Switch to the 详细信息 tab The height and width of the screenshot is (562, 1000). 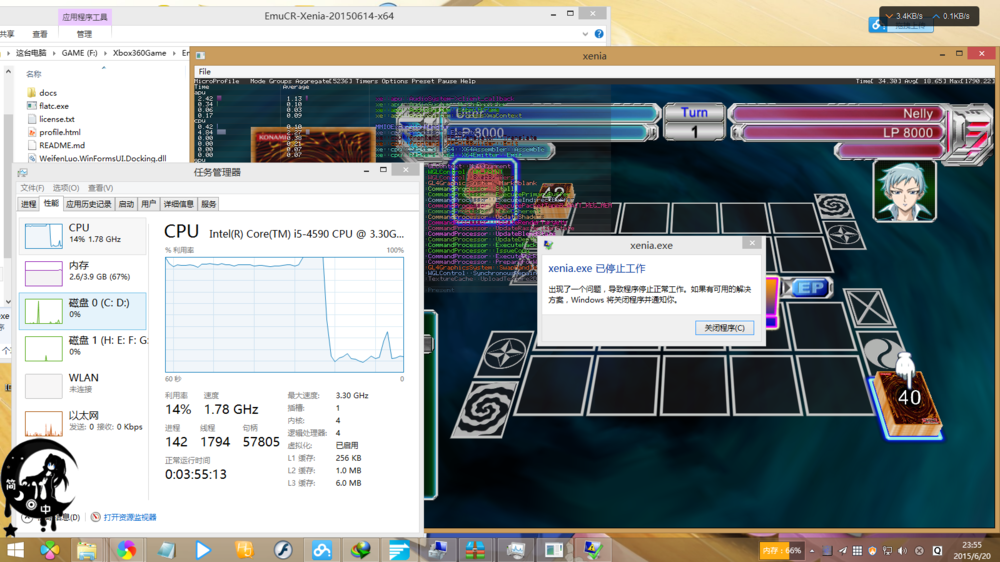(x=179, y=204)
